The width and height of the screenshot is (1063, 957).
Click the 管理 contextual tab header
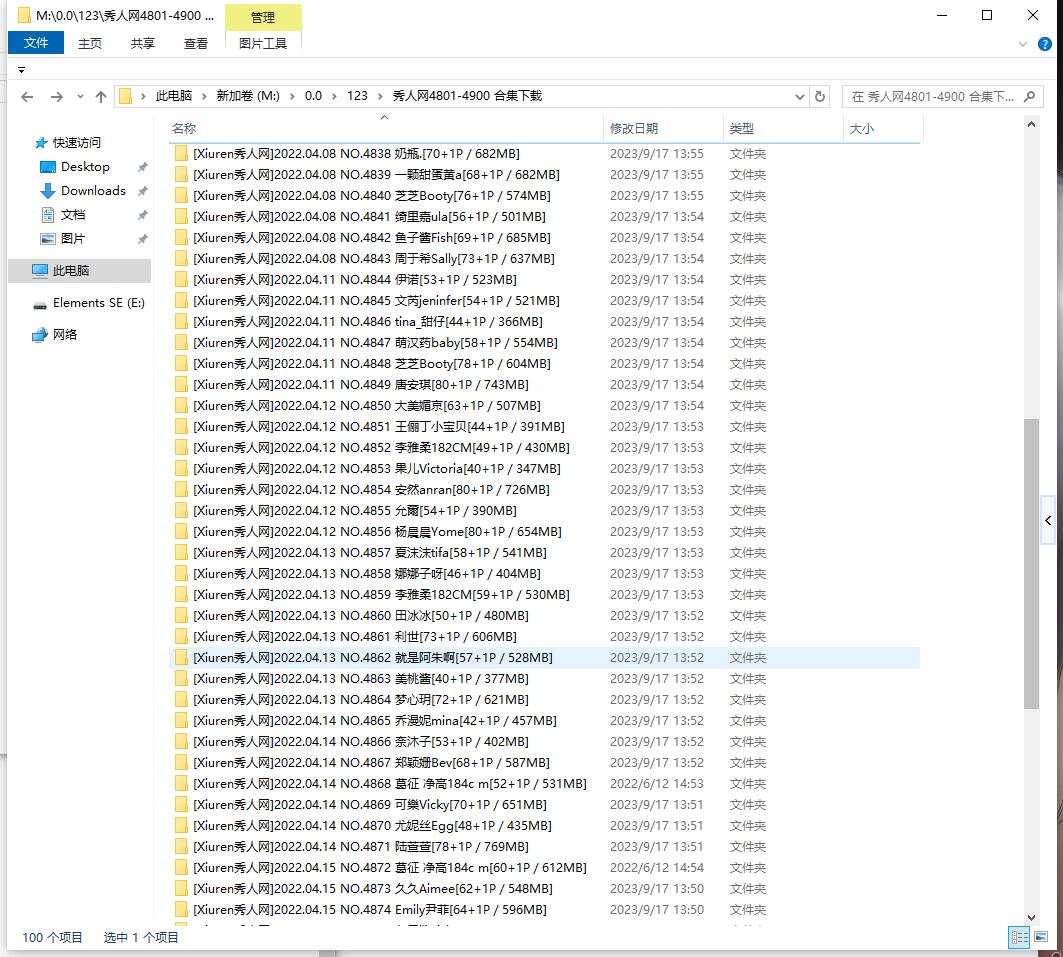click(263, 17)
